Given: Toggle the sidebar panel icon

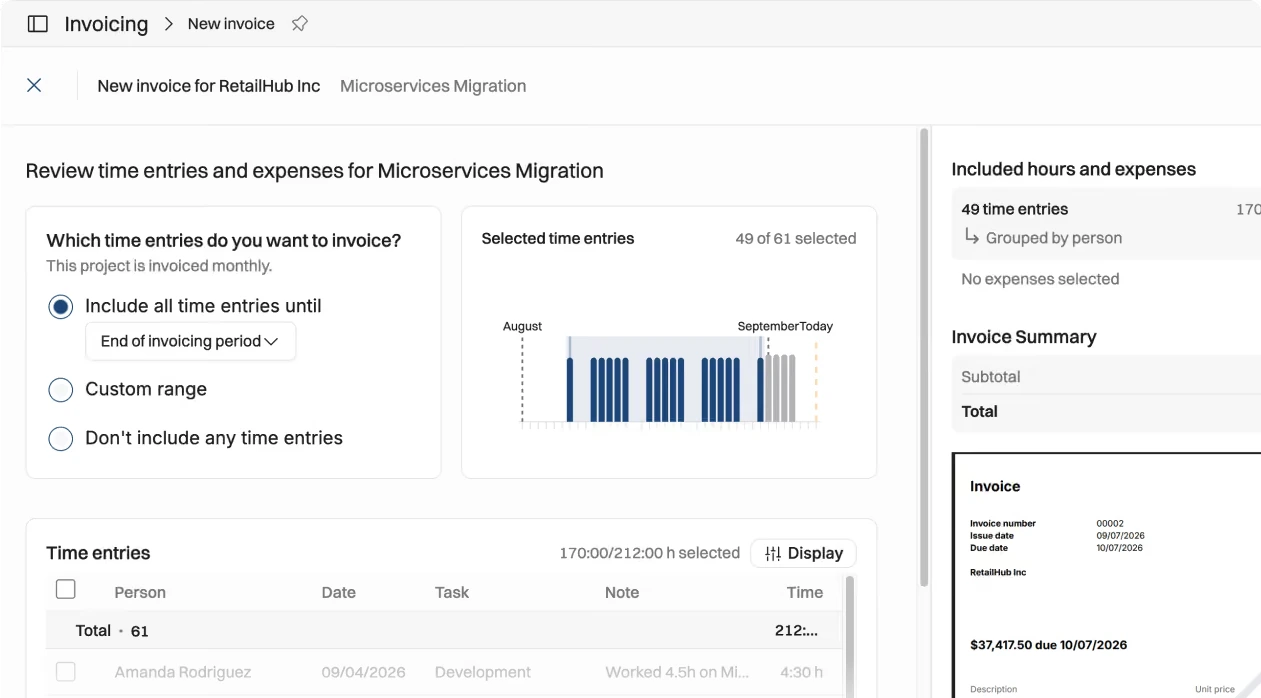Looking at the screenshot, I should pos(37,24).
